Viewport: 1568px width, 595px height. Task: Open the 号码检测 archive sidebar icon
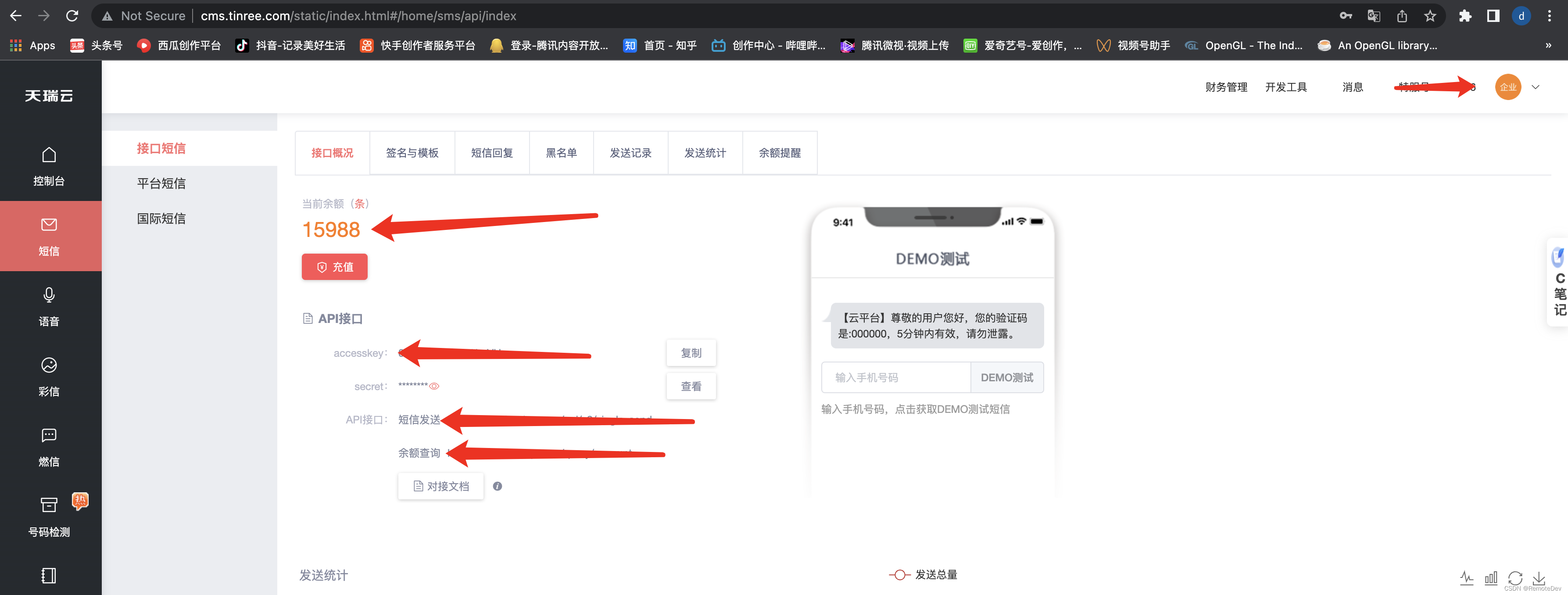[49, 505]
